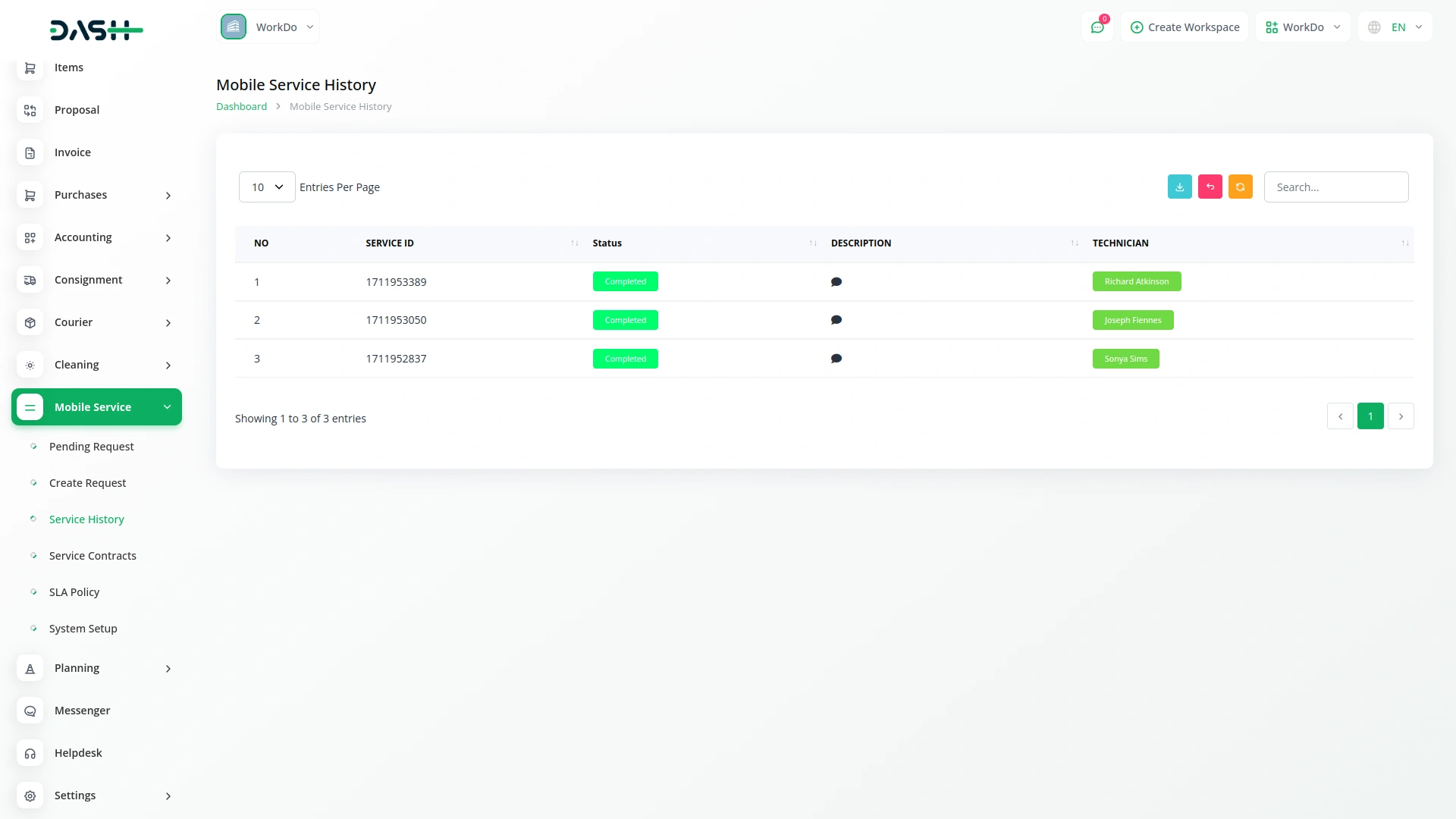
Task: Open Pending Request submenu item
Action: click(x=91, y=447)
